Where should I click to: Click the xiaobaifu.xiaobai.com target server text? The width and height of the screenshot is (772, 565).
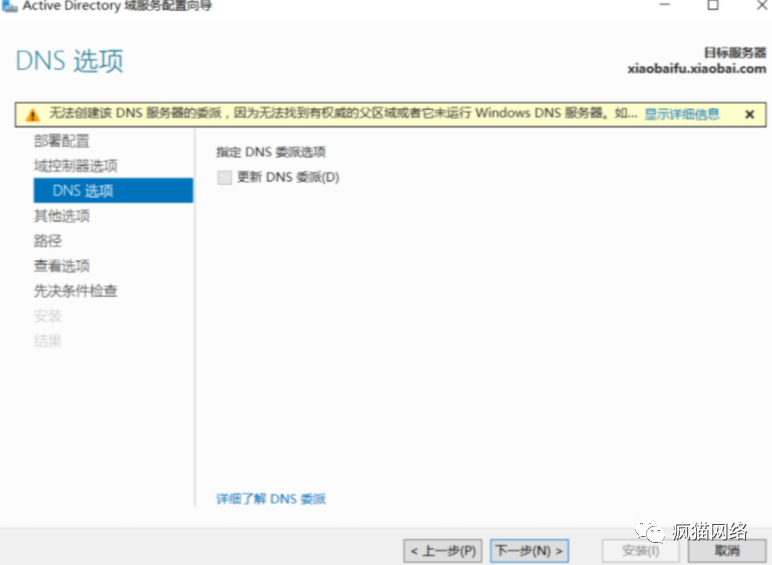pyautogui.click(x=697, y=69)
